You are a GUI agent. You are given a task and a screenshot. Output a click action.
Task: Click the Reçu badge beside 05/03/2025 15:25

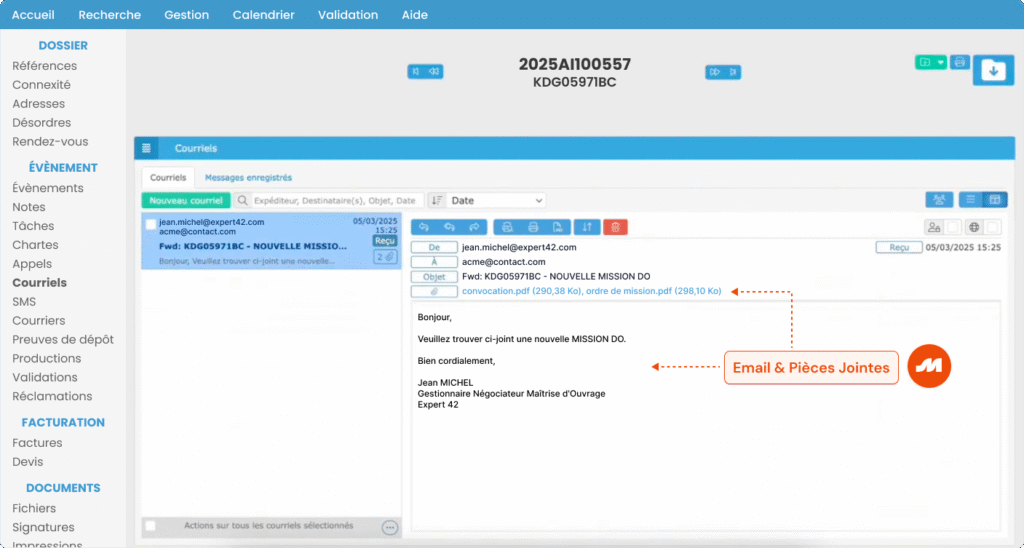(x=899, y=248)
